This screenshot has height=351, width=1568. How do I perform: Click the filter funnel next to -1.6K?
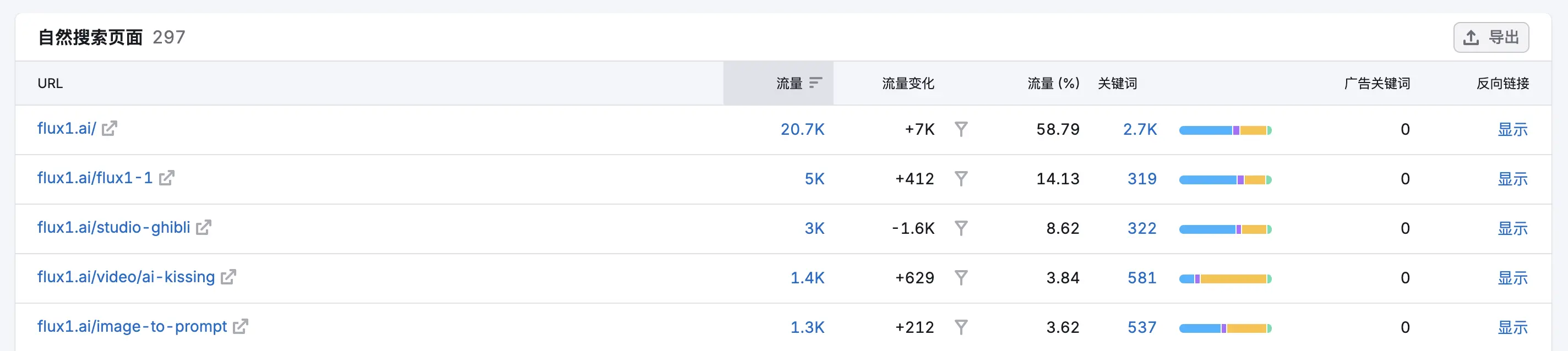point(961,228)
